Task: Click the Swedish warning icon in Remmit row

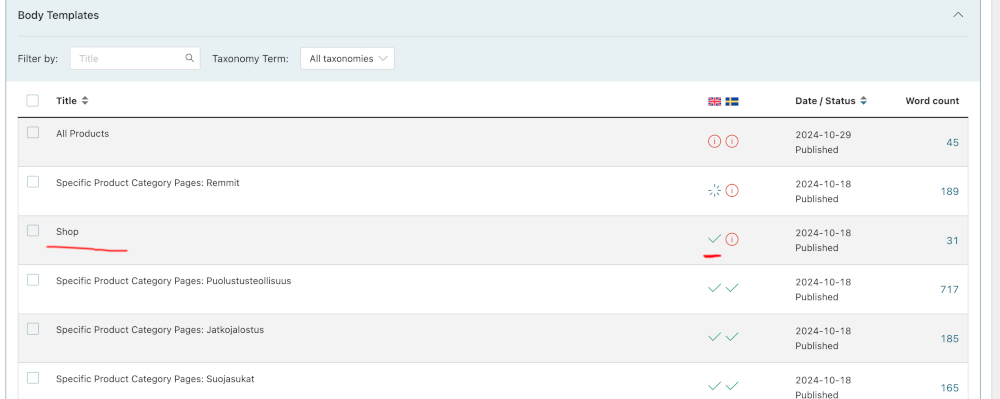Action: pyautogui.click(x=732, y=191)
